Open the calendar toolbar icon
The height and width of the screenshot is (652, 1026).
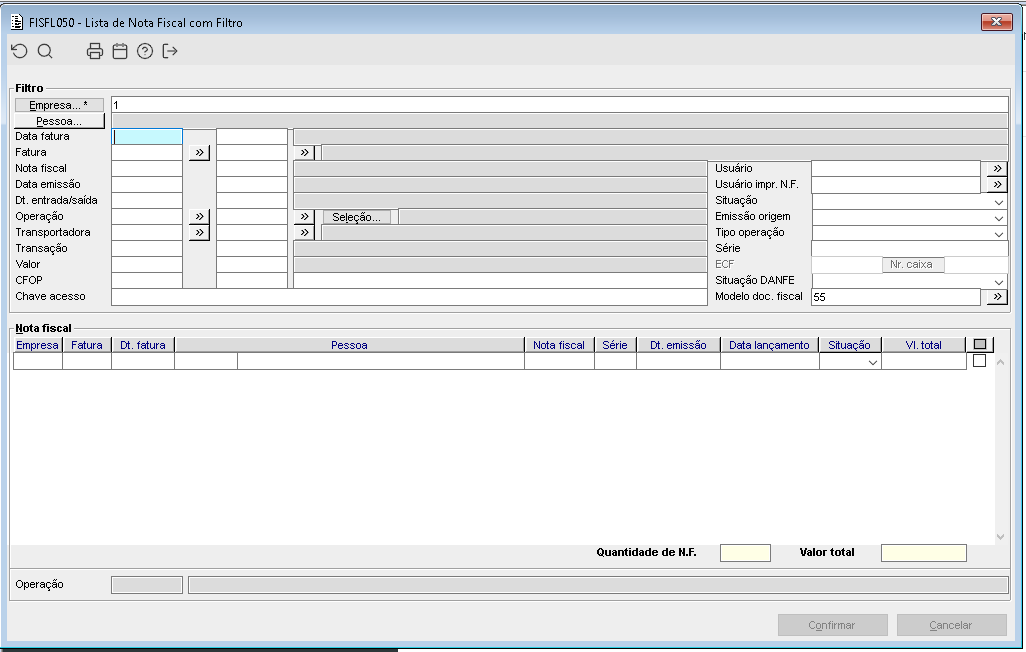120,51
